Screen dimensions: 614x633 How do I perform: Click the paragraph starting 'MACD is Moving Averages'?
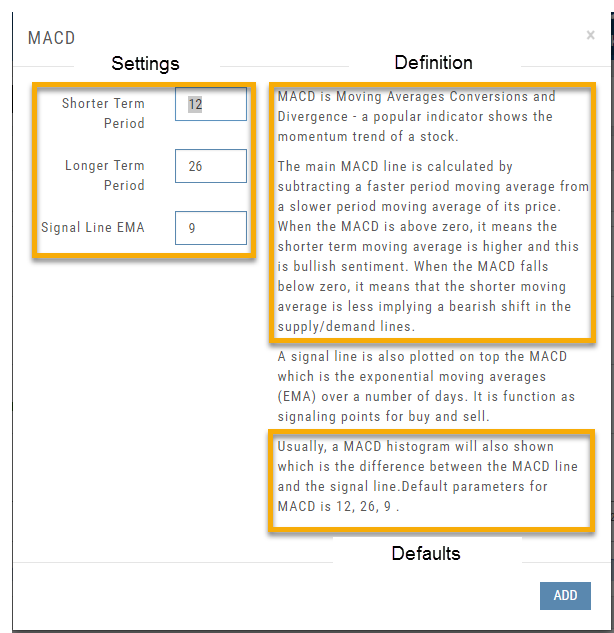(x=430, y=117)
